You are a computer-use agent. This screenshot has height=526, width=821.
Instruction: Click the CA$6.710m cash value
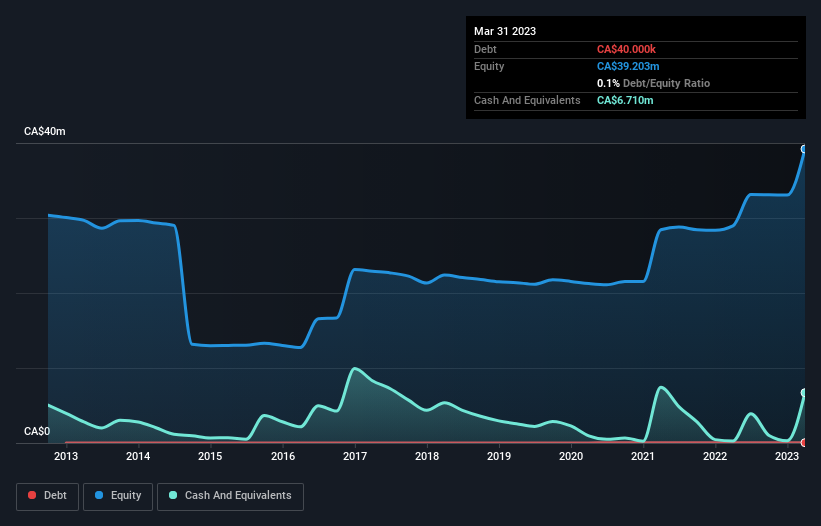[x=625, y=100]
